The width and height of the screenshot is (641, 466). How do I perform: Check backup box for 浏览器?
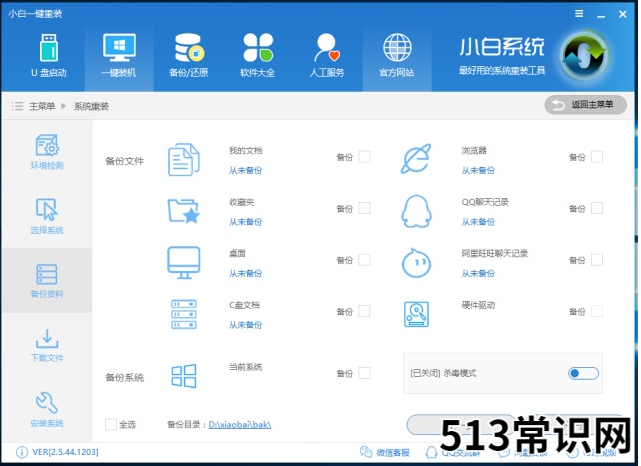(x=597, y=157)
